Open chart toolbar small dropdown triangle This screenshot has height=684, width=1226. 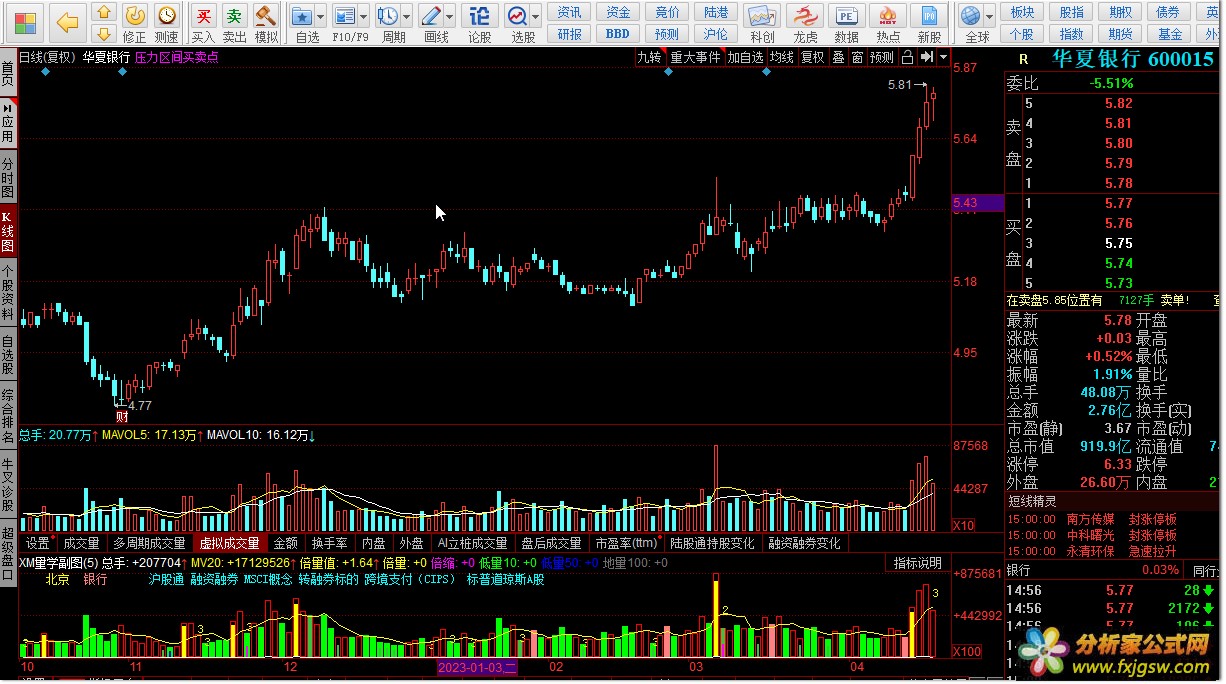point(943,57)
